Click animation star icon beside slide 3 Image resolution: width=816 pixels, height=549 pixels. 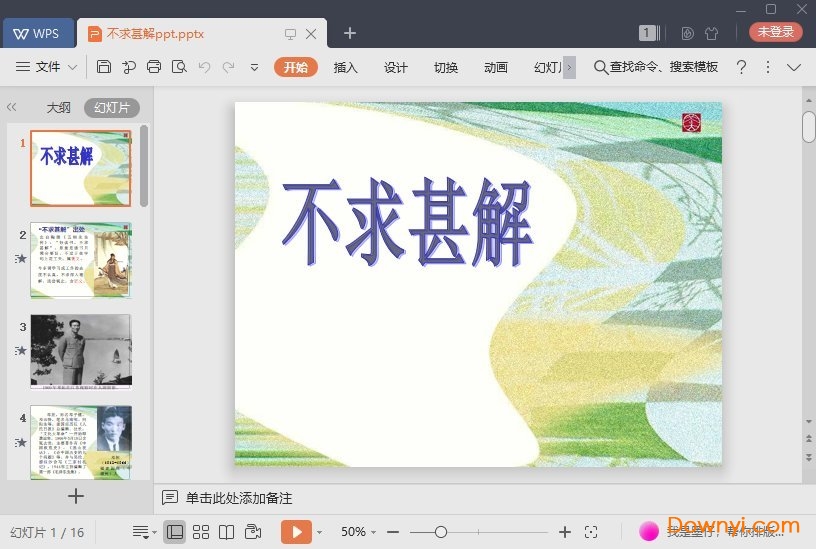click(x=20, y=350)
